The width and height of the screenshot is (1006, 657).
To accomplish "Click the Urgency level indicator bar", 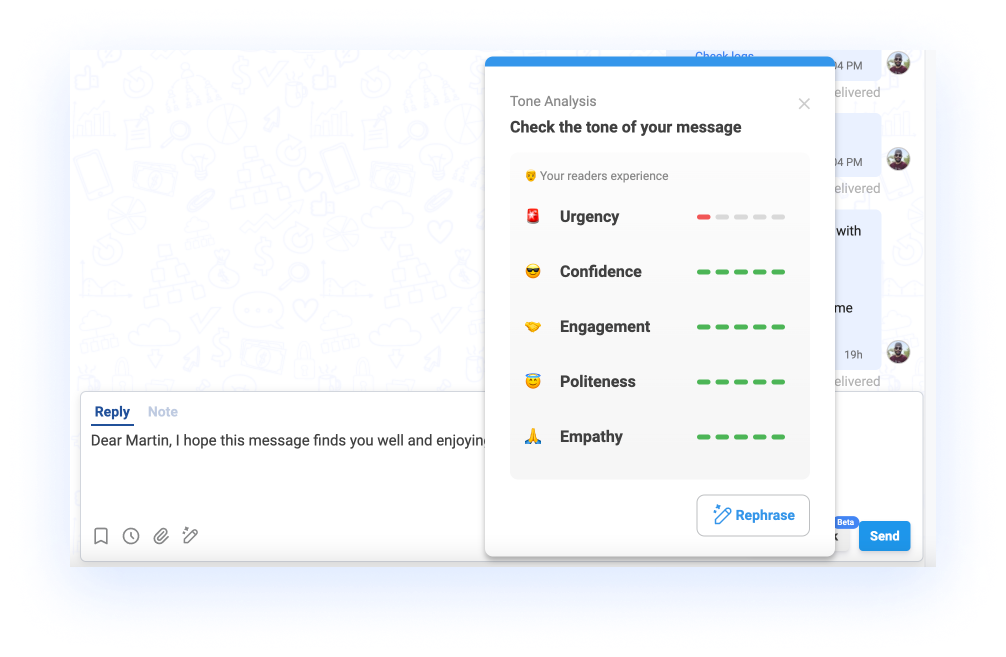I will click(741, 217).
